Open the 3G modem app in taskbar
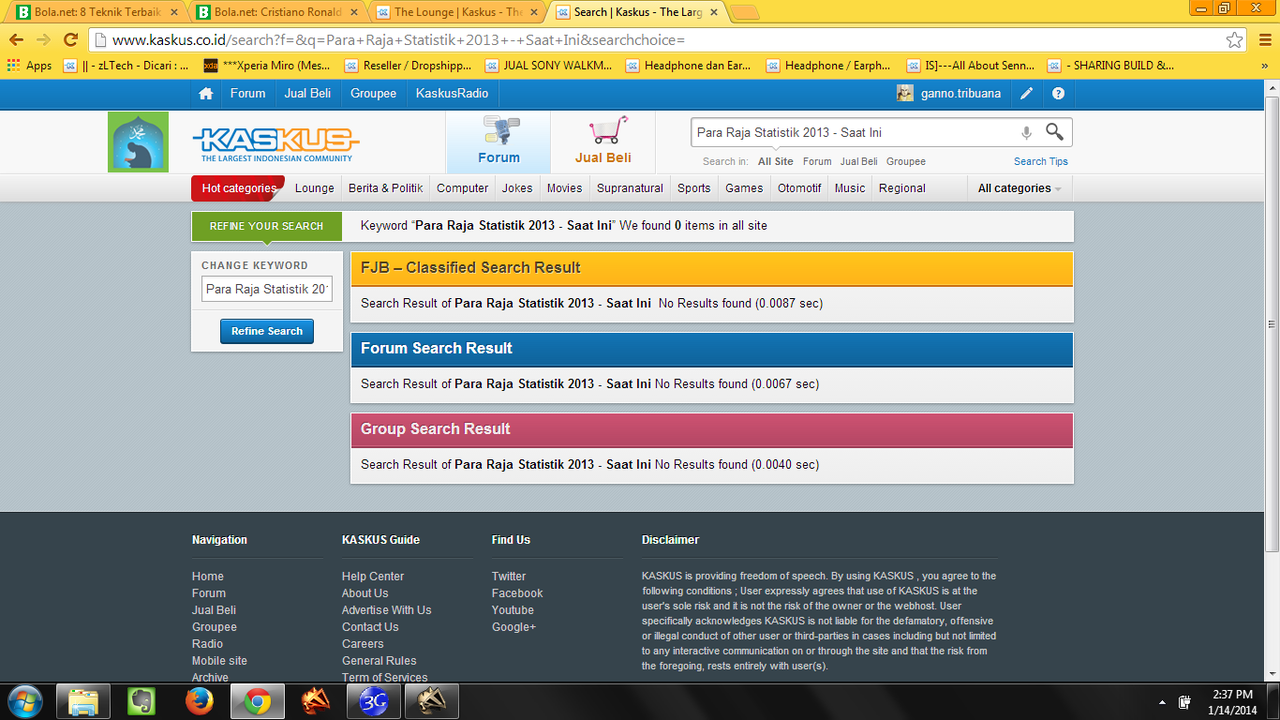 tap(374, 702)
